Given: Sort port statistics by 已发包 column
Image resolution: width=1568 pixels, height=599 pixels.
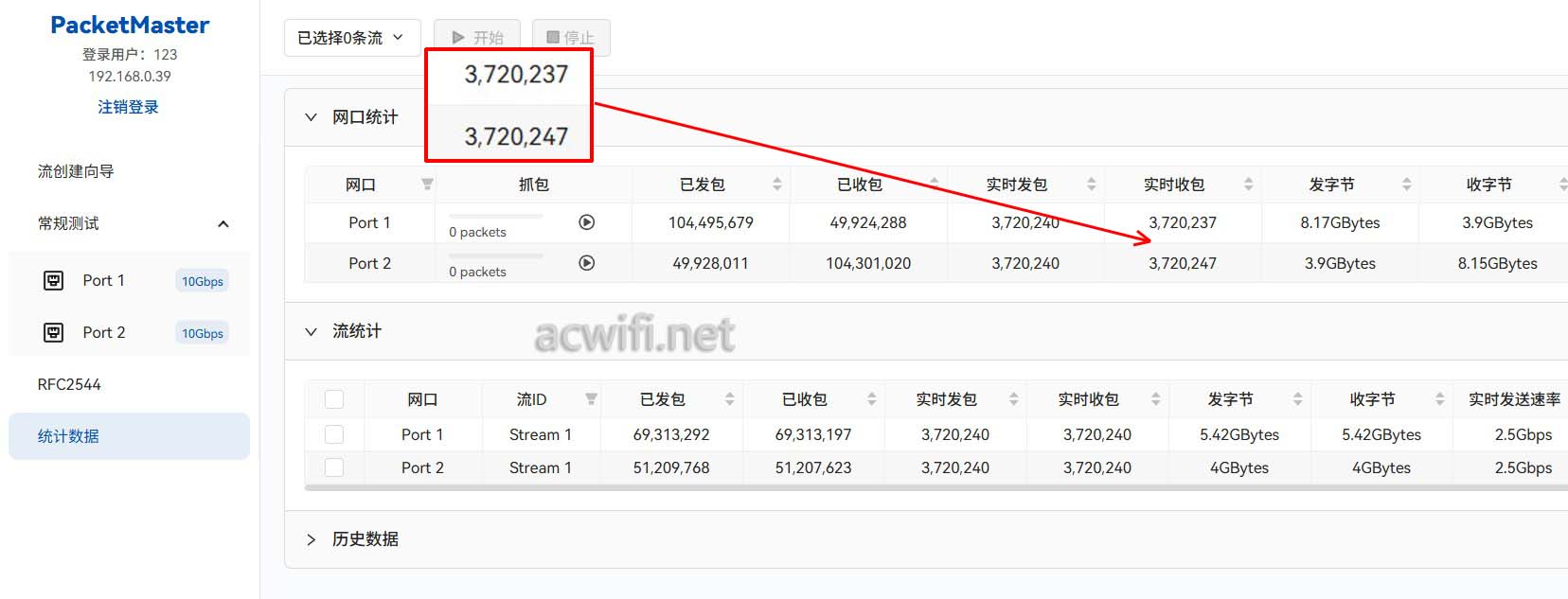Looking at the screenshot, I should [776, 185].
